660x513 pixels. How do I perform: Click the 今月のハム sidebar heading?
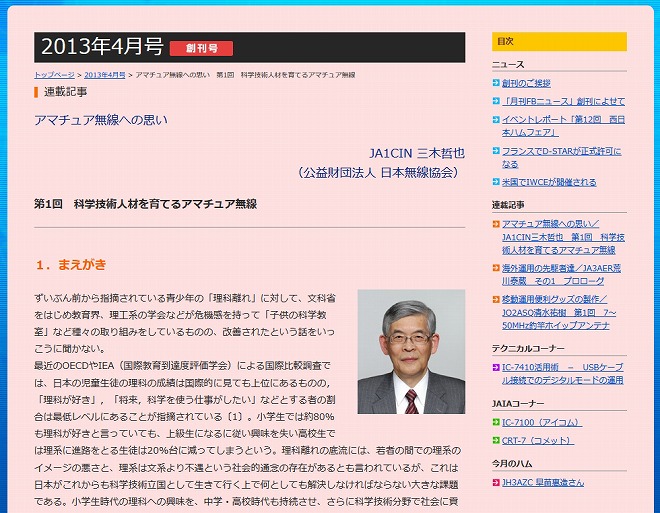click(x=512, y=464)
